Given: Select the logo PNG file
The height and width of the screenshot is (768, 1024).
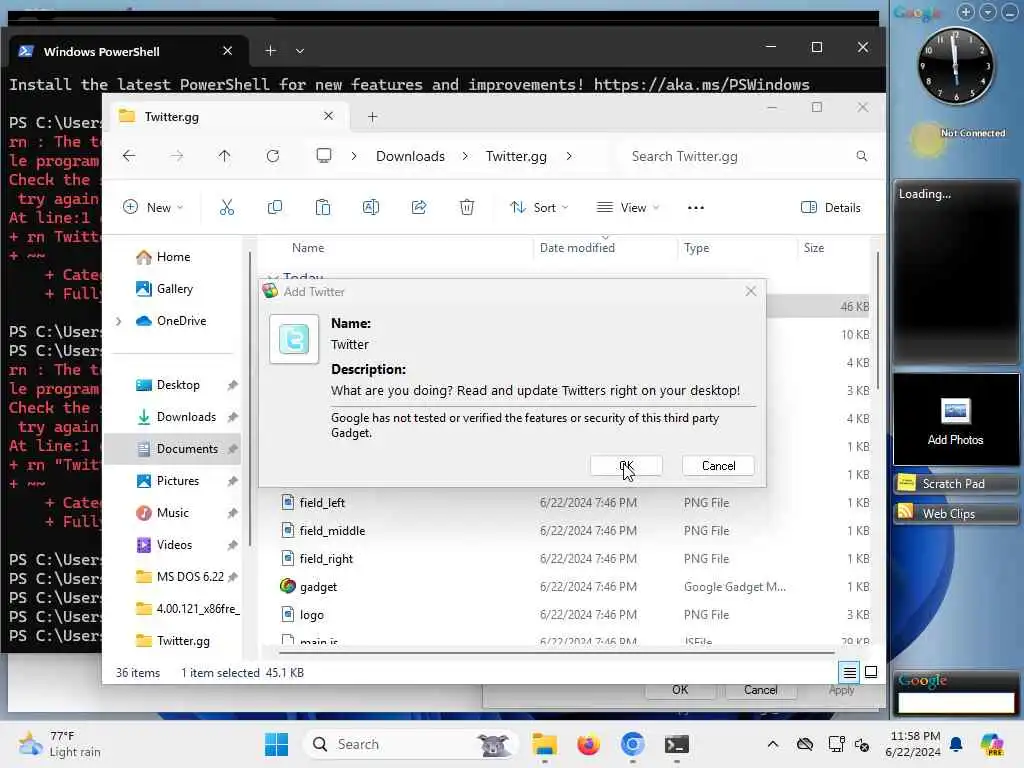Looking at the screenshot, I should (312, 615).
